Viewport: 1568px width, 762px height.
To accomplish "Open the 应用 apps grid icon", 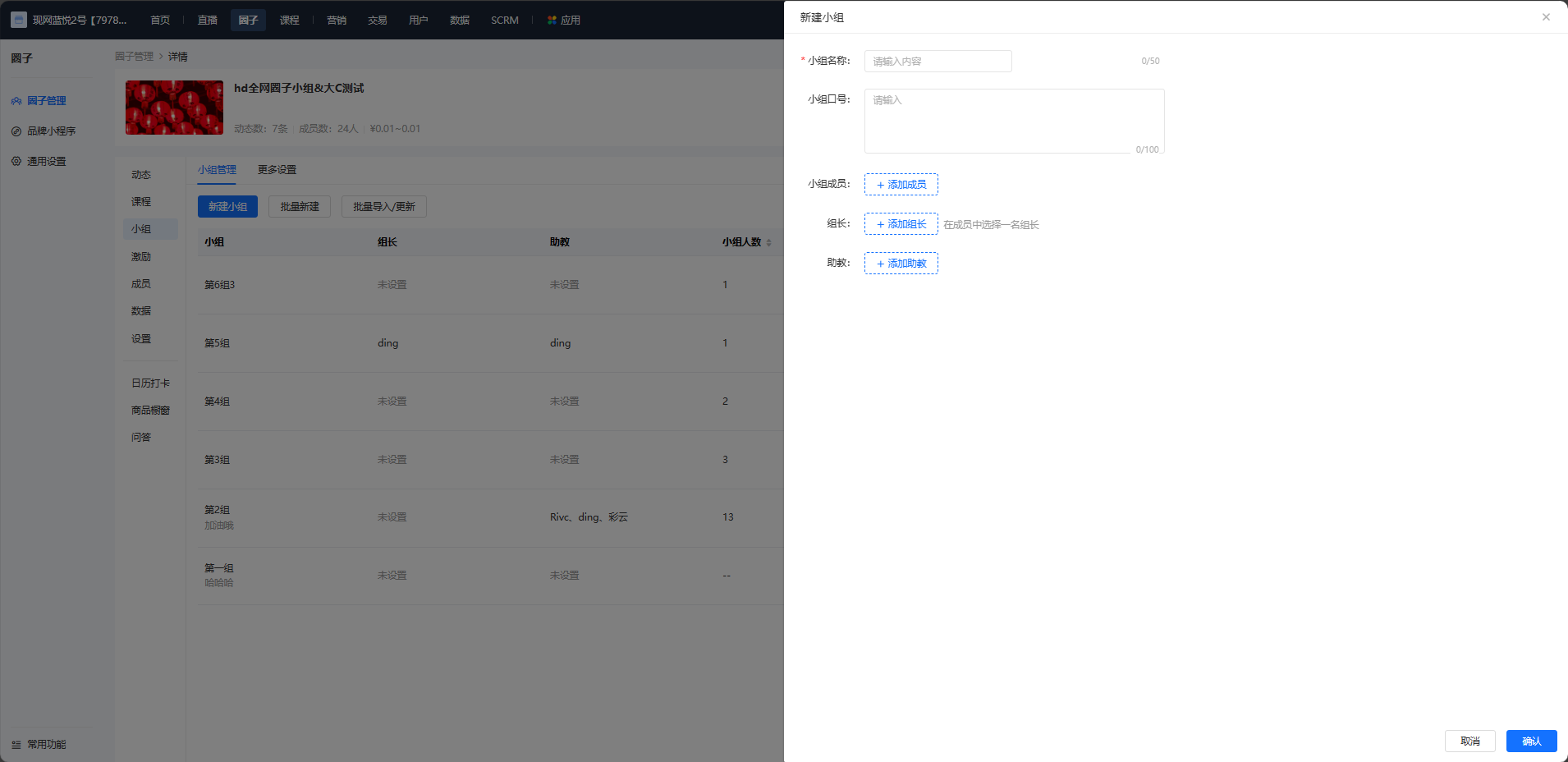I will (552, 20).
